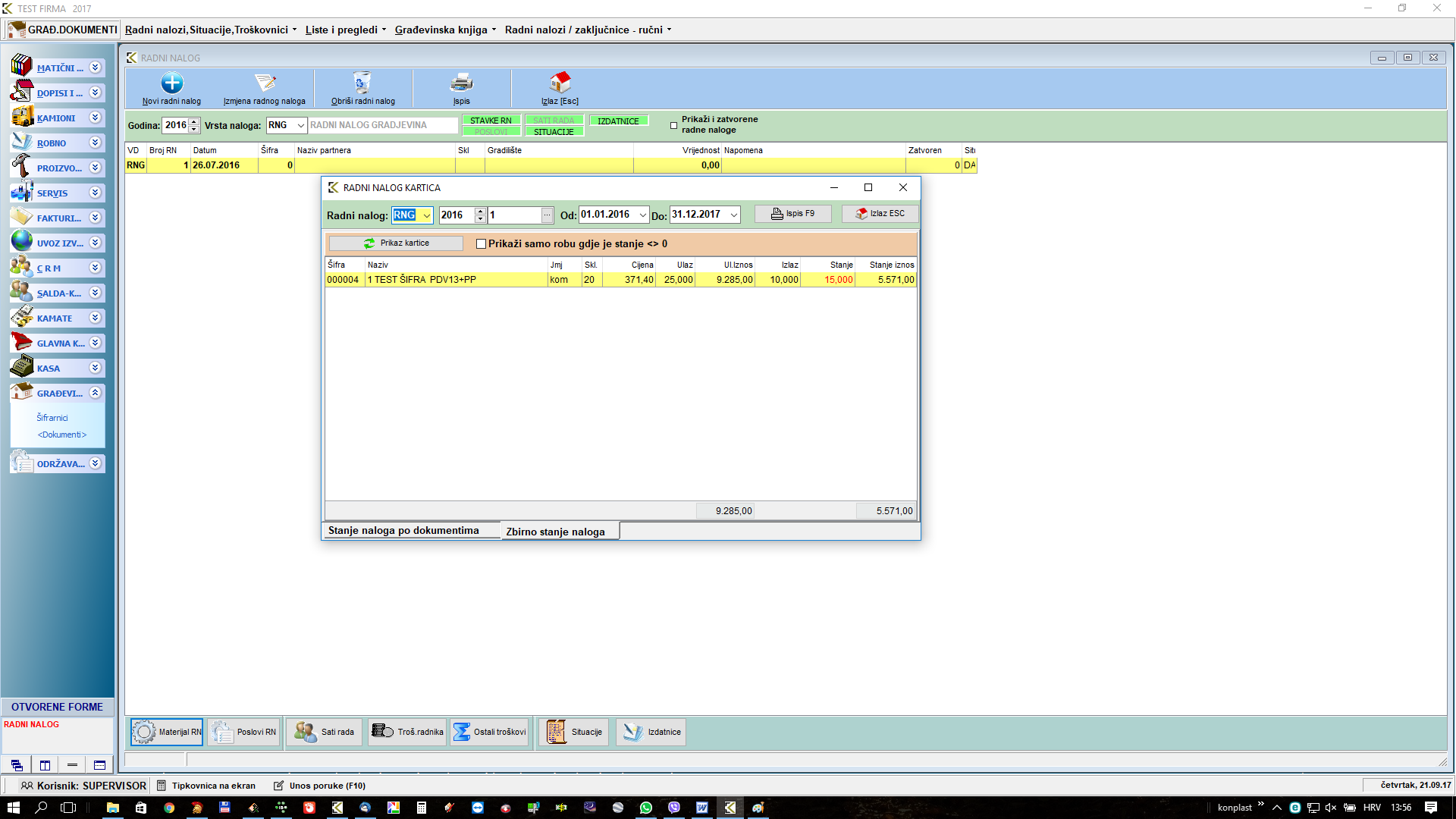Click Ispis F9 button in kartica dialog
This screenshot has width=1456, height=819.
pyautogui.click(x=792, y=214)
